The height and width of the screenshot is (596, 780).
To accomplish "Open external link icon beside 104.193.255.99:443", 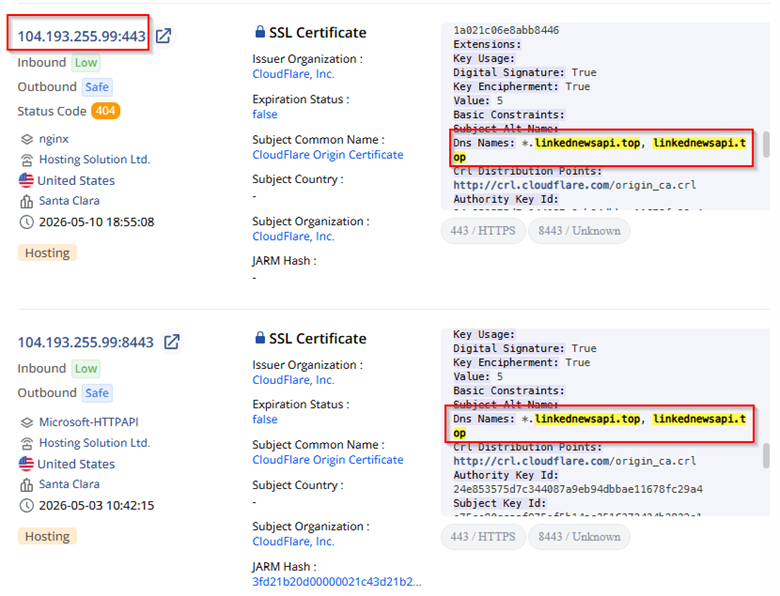I will pos(164,36).
